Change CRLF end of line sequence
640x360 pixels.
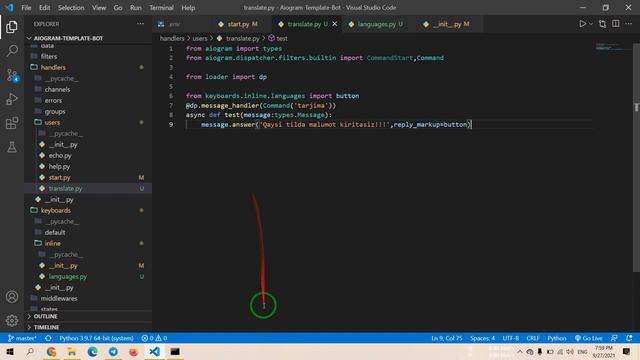[x=533, y=338]
